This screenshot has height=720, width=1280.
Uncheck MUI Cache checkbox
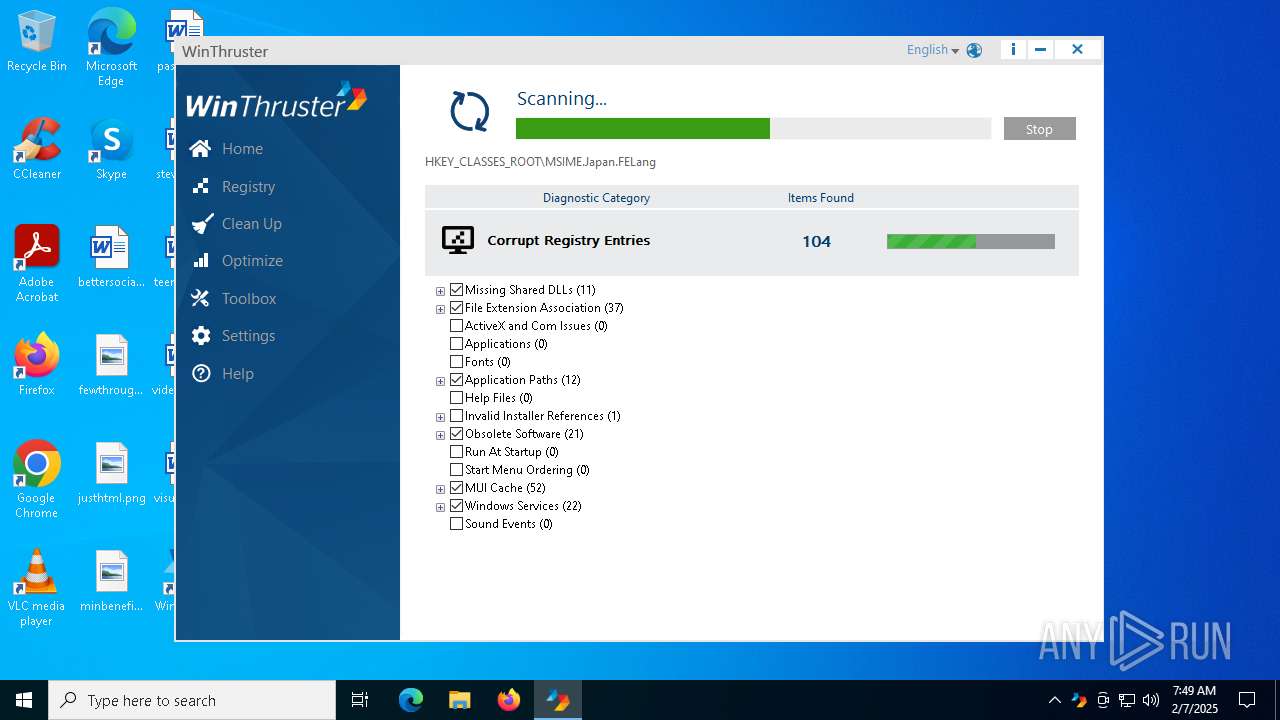pyautogui.click(x=456, y=488)
